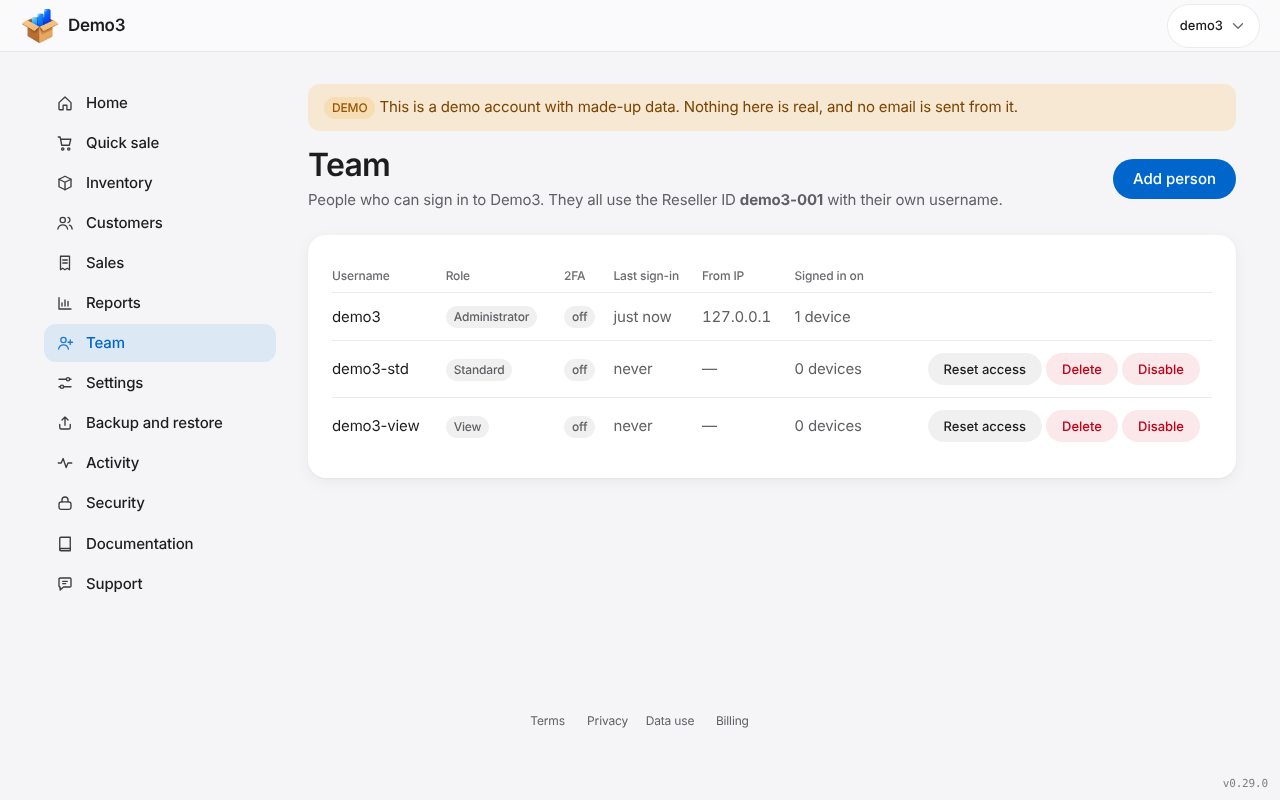The height and width of the screenshot is (800, 1280).
Task: Click the Inventory cube icon
Action: [x=65, y=183]
